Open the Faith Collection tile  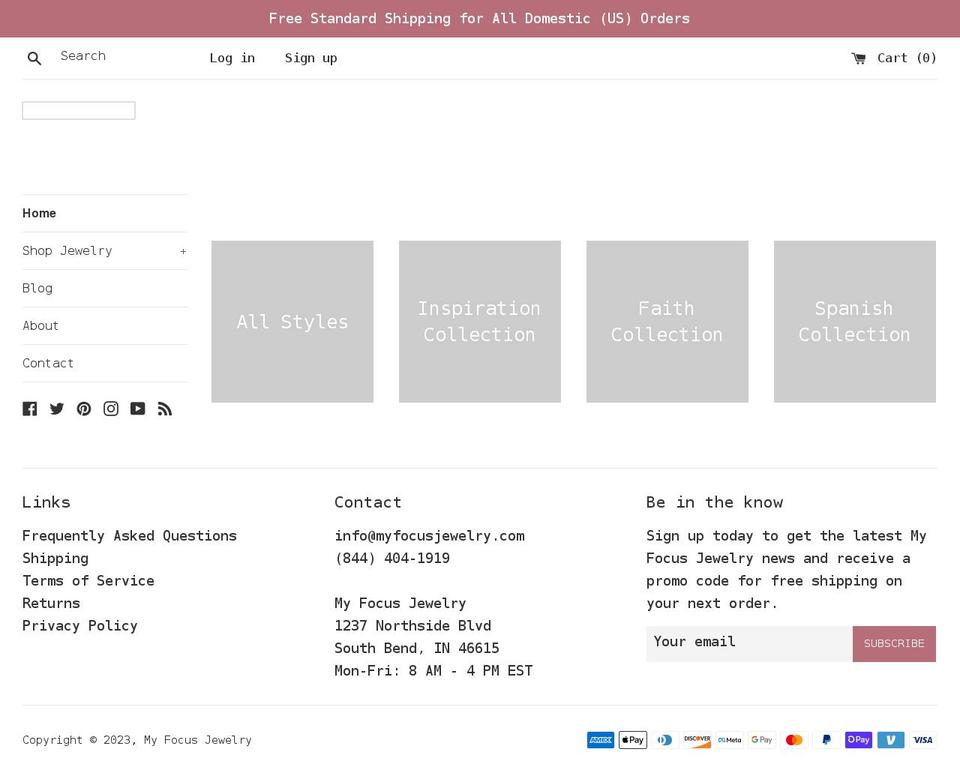667,322
